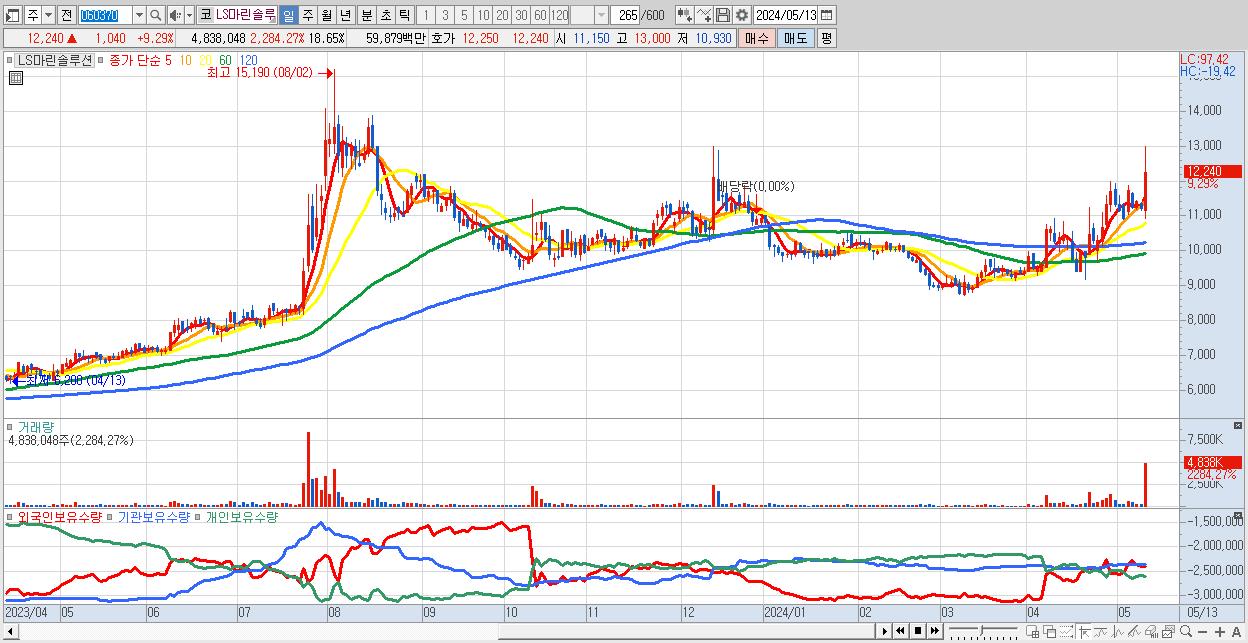
Task: Select the 일 daily chart tab
Action: tap(288, 16)
